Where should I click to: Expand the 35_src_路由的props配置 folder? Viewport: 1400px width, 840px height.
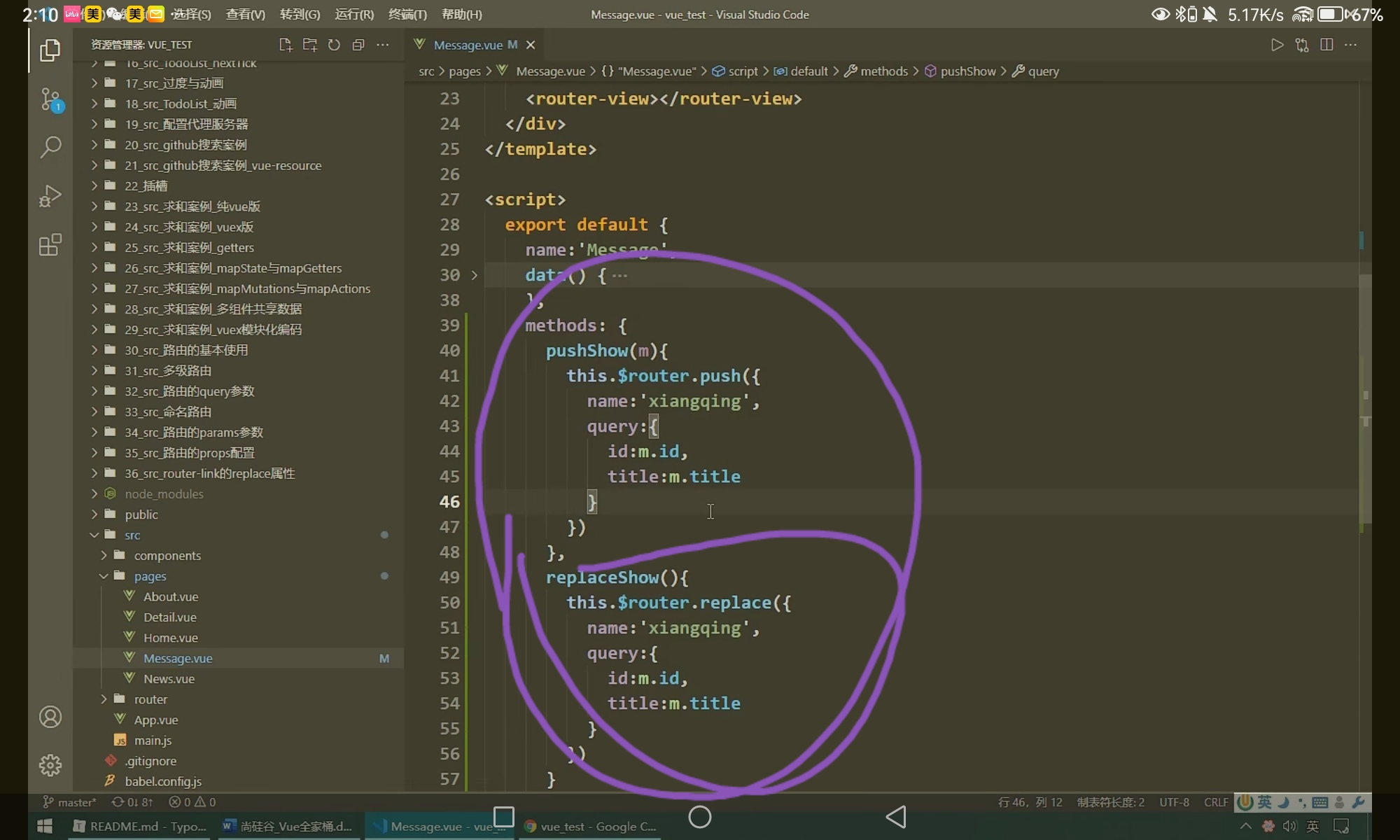tap(189, 453)
